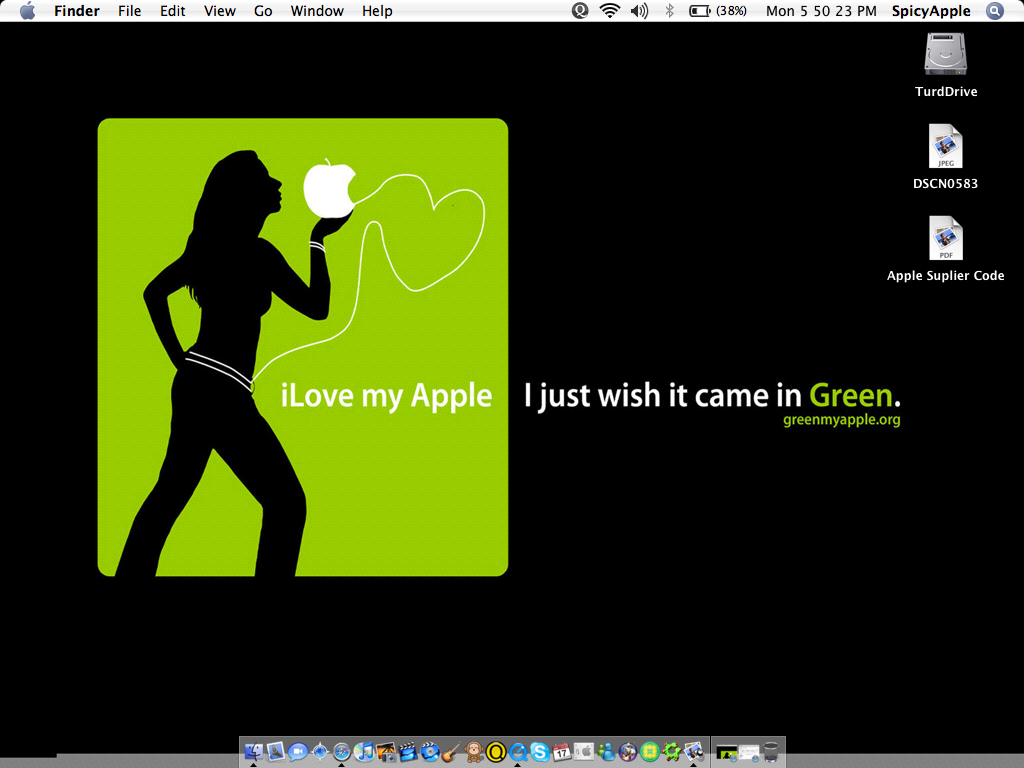The width and height of the screenshot is (1024, 768).
Task: Open the minimized green wallpaper window in Dock
Action: point(727,753)
